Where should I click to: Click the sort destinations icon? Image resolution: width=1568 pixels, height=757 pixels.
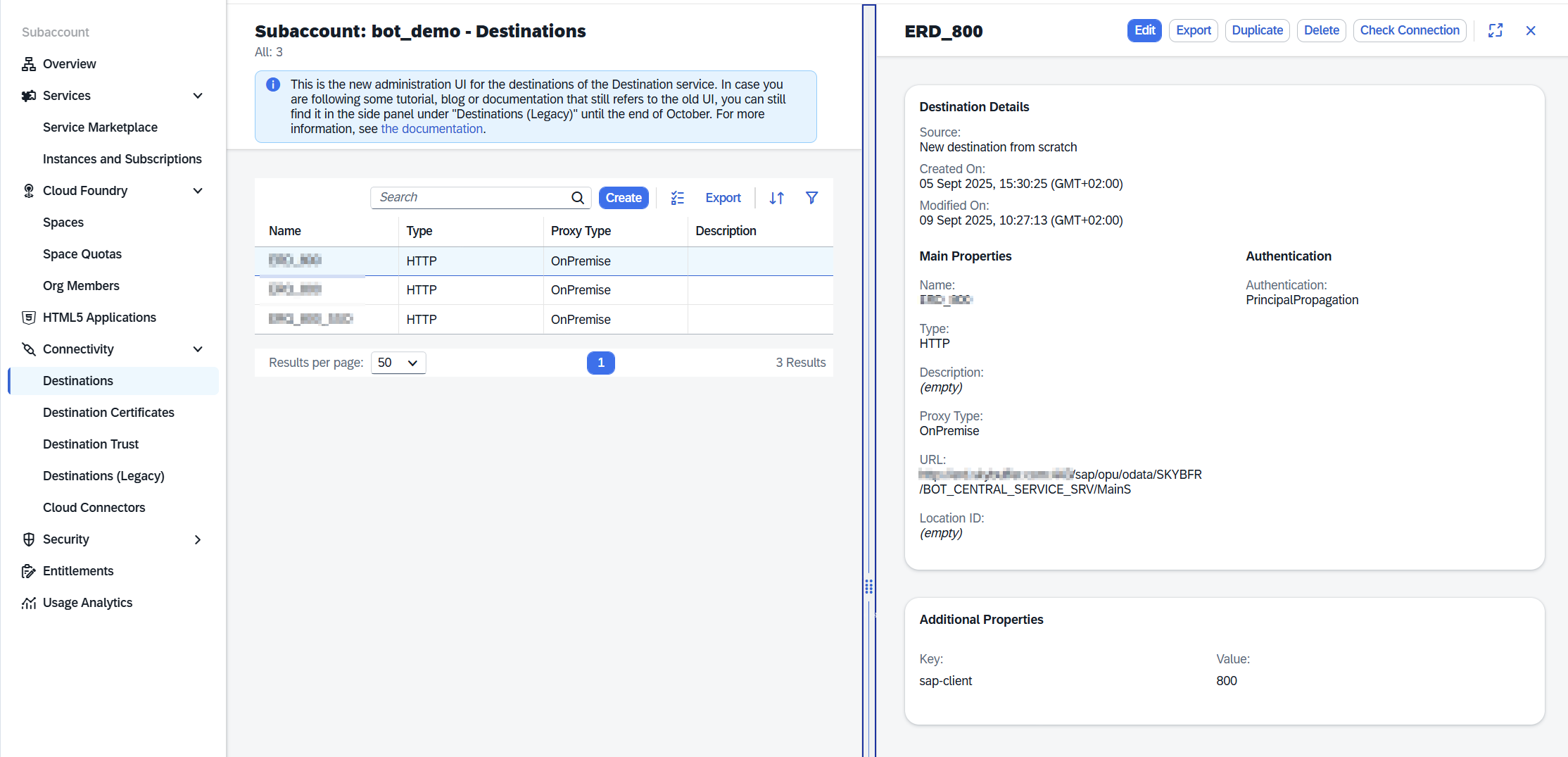coord(776,198)
